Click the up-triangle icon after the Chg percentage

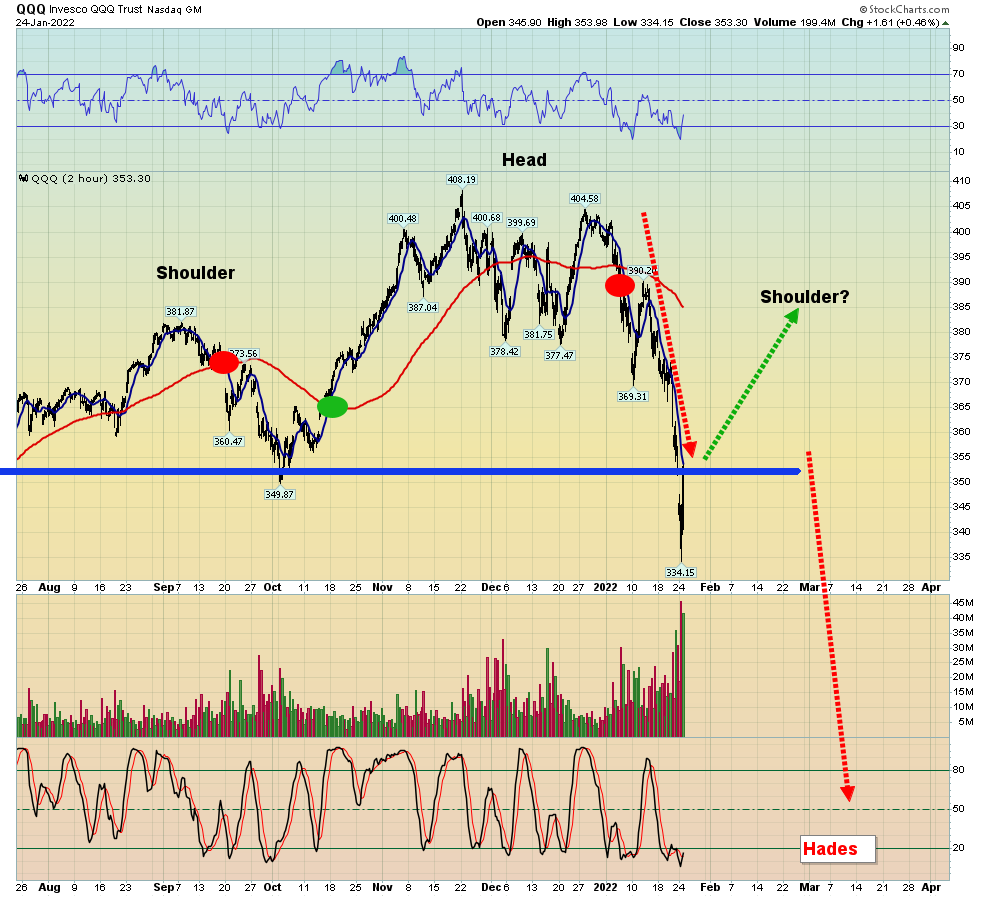point(946,23)
